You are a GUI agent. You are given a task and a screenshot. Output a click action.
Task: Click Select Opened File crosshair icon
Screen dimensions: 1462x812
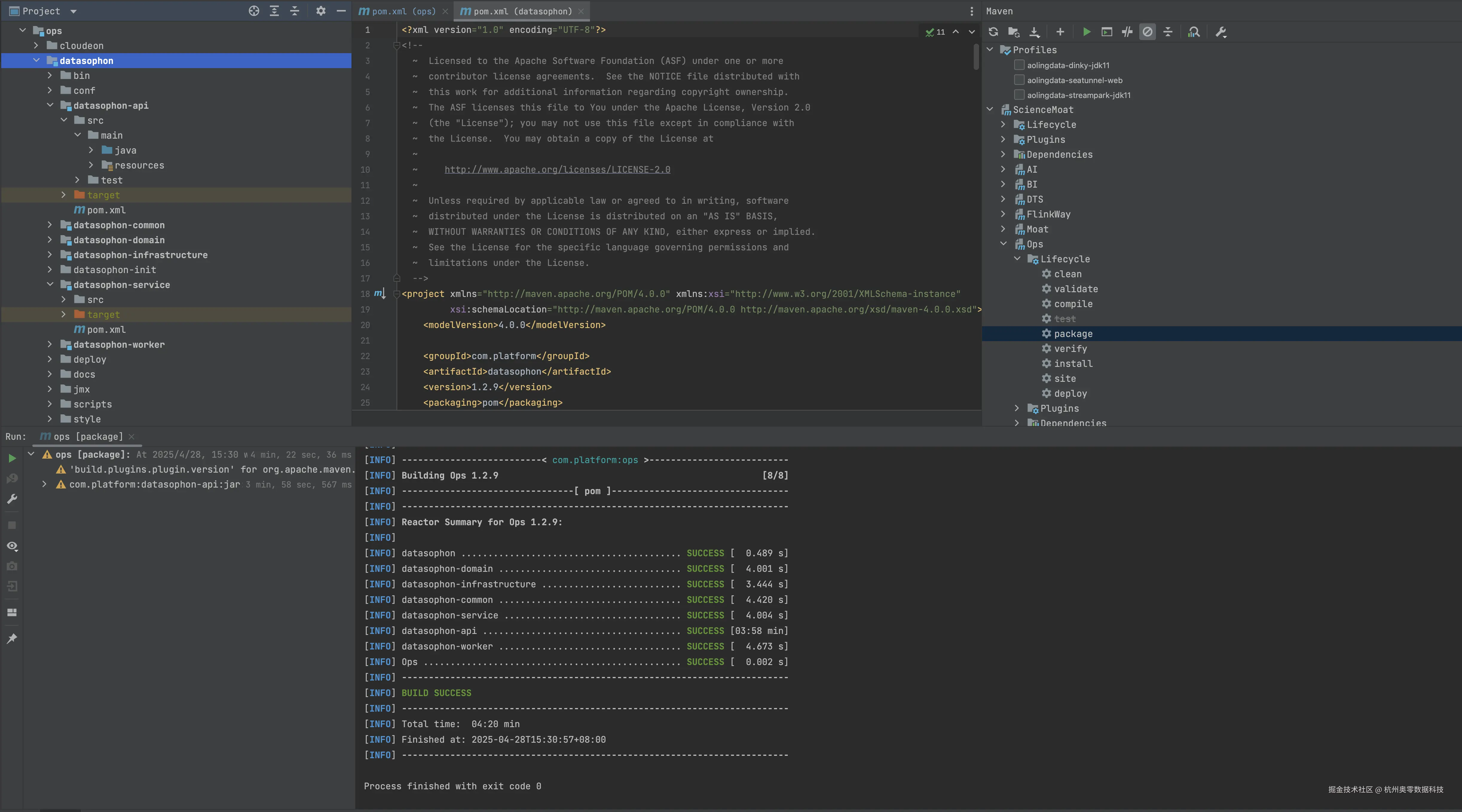[x=254, y=11]
